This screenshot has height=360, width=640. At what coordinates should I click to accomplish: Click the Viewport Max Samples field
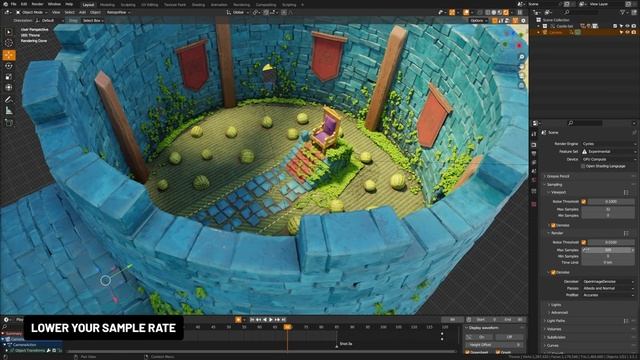[608, 209]
